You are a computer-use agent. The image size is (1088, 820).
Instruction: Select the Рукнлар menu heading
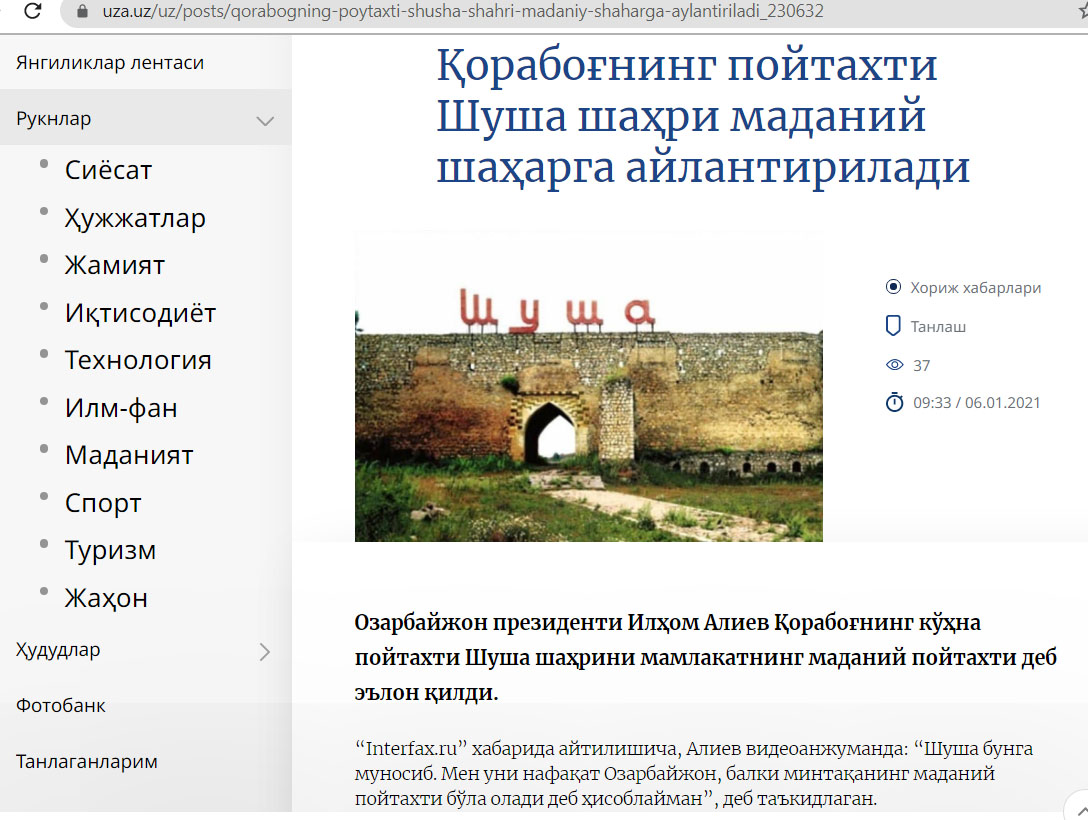click(x=53, y=119)
